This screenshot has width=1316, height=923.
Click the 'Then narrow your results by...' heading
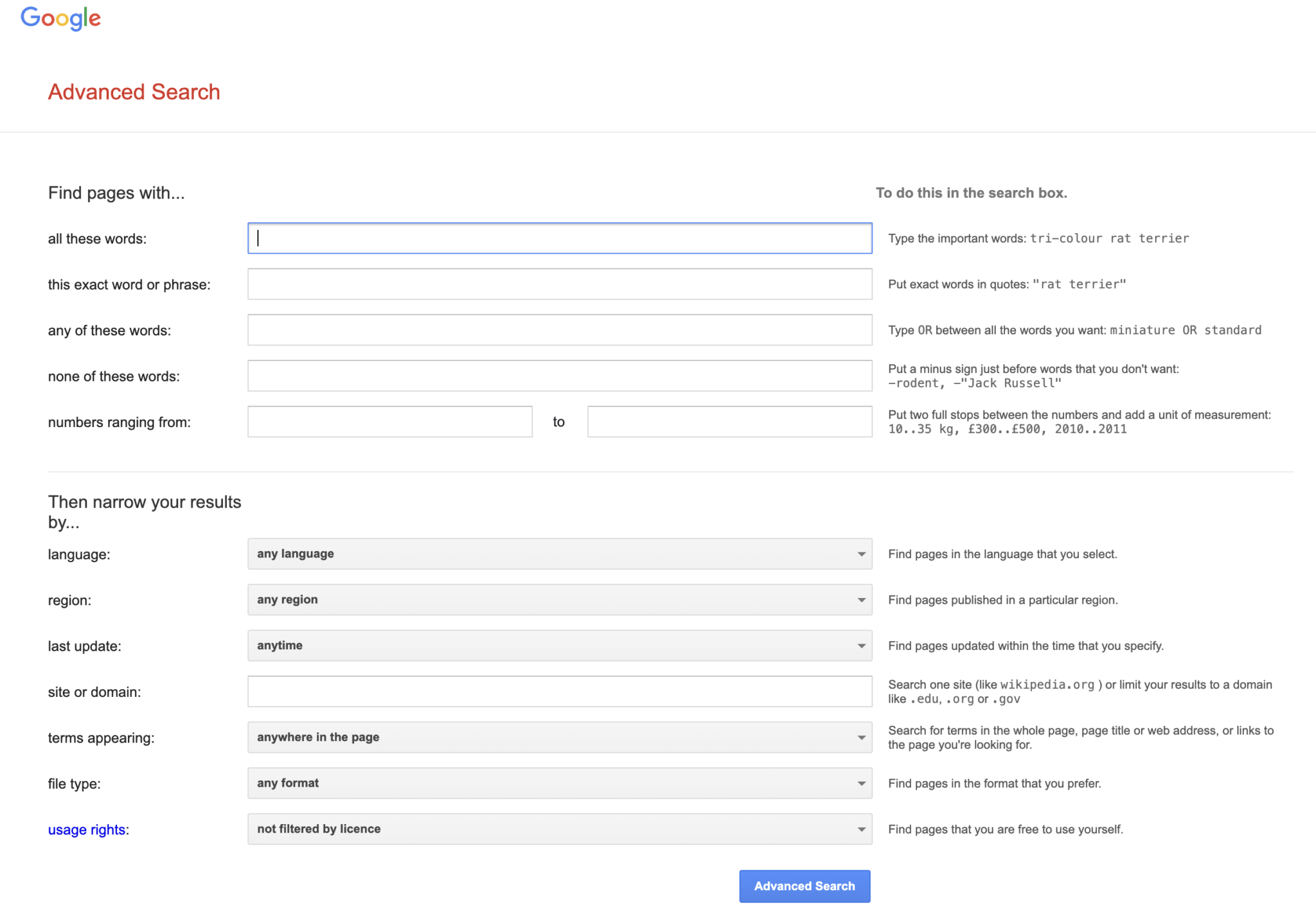click(145, 512)
